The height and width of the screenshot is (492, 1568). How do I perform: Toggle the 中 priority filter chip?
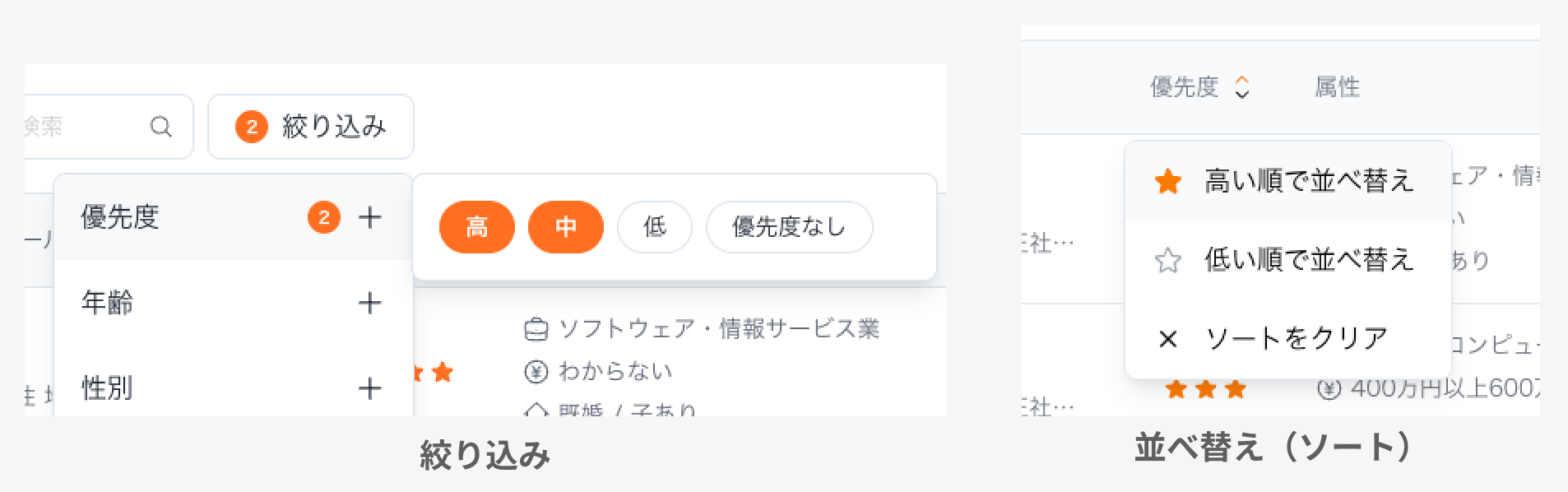click(566, 226)
